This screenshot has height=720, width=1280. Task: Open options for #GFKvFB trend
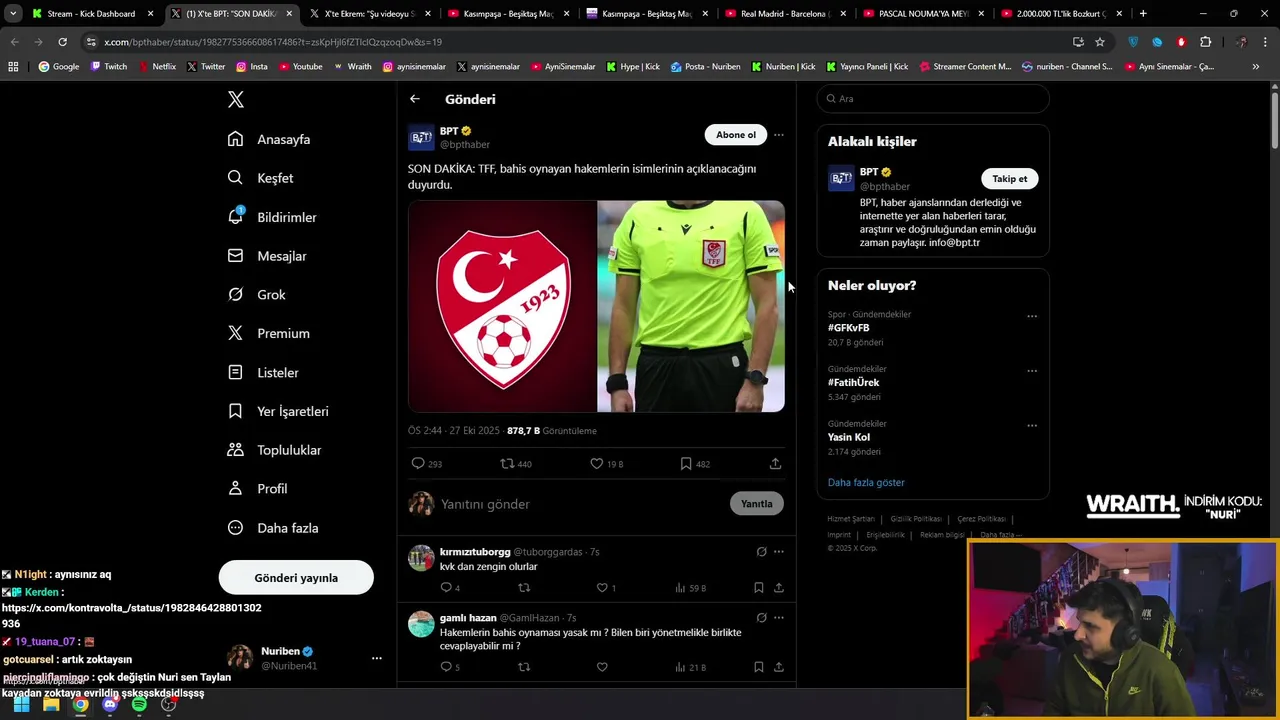pos(1032,316)
